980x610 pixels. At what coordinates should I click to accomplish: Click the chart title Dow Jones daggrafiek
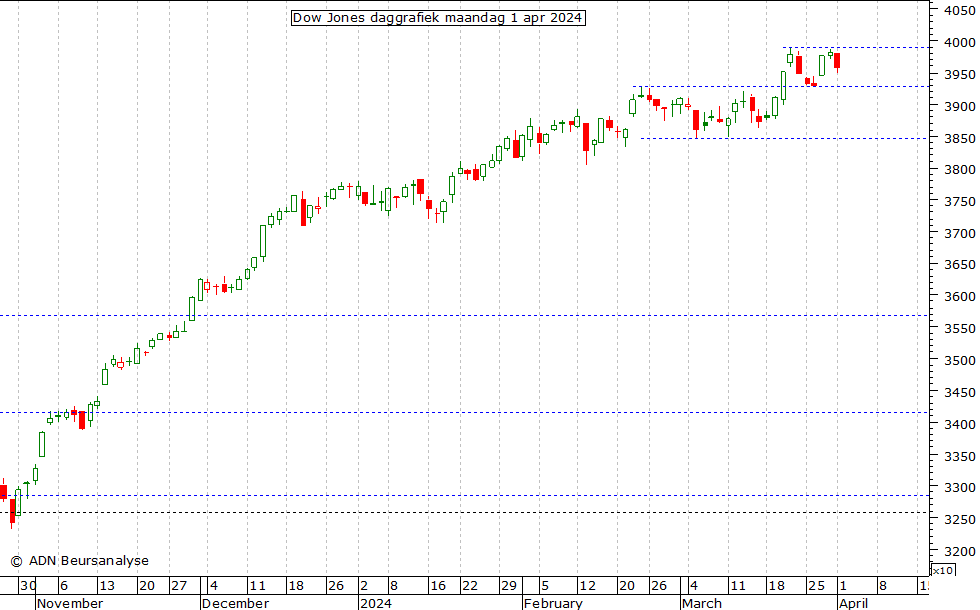437,18
